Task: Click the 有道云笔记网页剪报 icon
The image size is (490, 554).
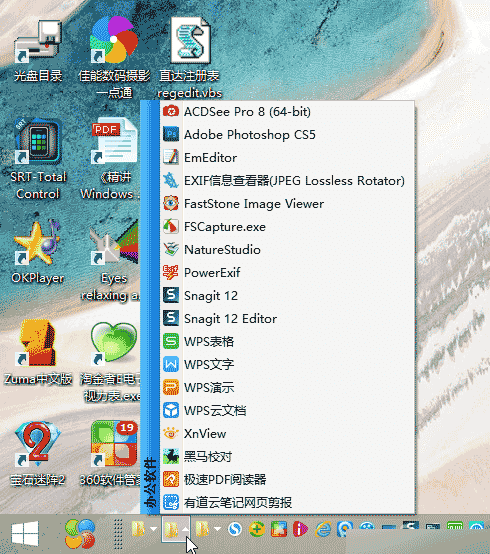Action: click(171, 502)
